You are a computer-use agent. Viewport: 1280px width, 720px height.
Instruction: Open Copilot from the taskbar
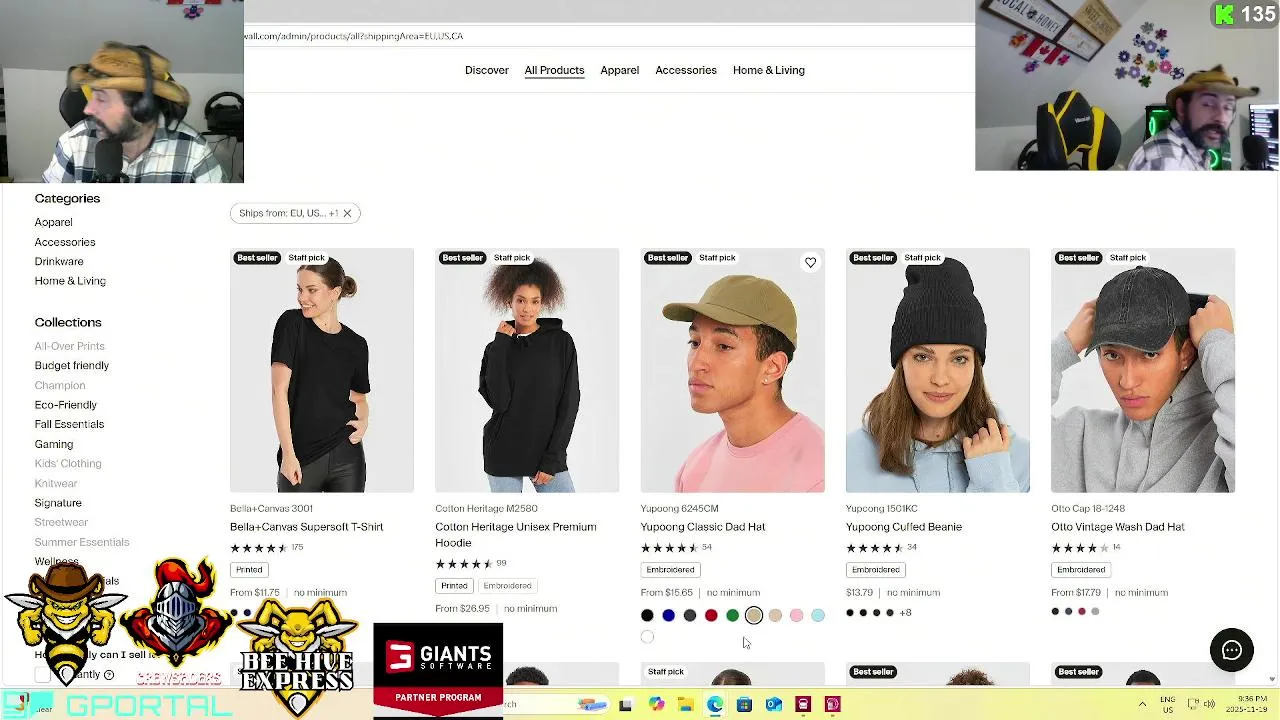(656, 705)
